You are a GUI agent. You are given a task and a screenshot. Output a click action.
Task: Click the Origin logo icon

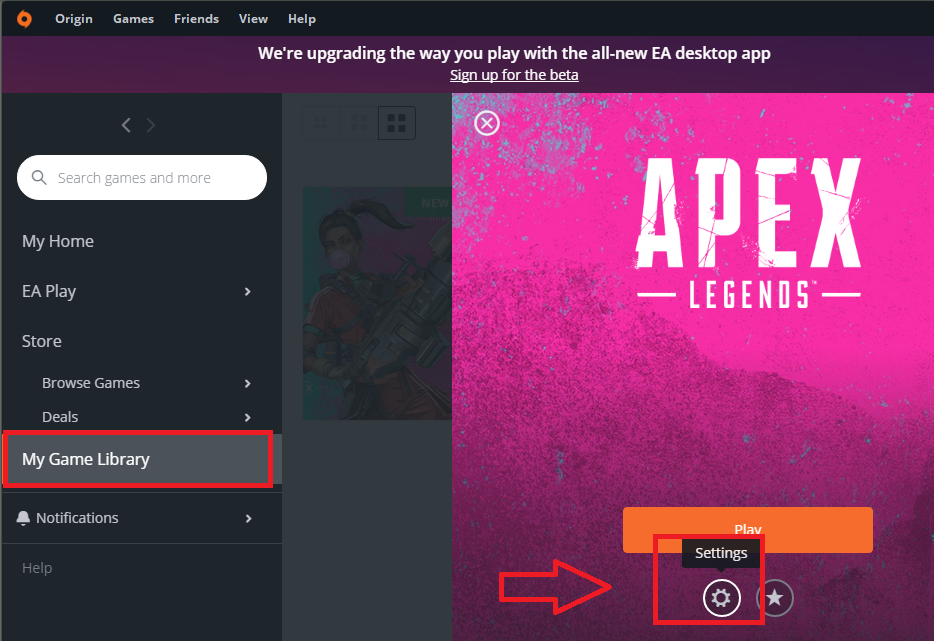pos(24,19)
